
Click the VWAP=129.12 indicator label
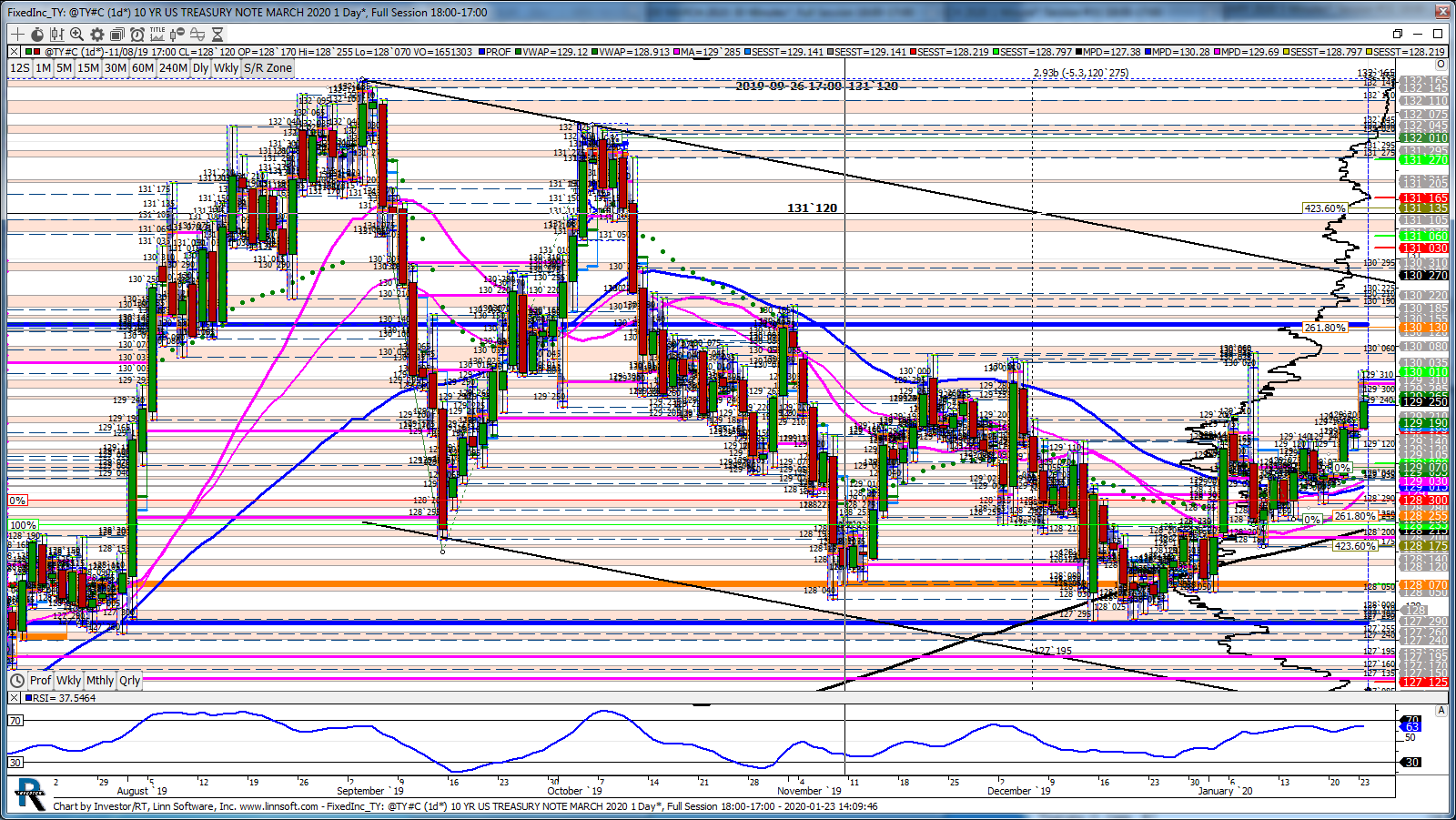coord(551,52)
